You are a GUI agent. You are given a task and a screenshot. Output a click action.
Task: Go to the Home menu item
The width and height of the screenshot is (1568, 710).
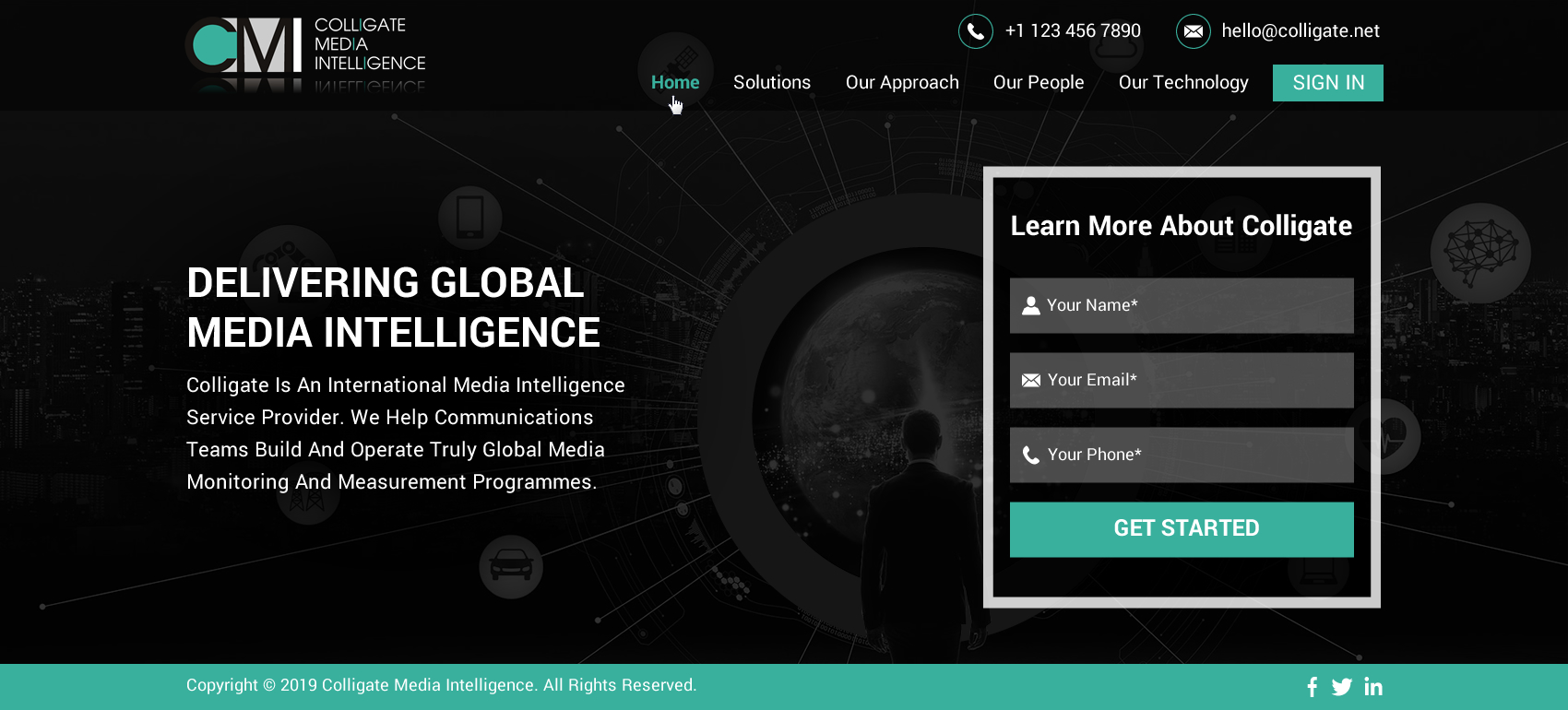675,82
